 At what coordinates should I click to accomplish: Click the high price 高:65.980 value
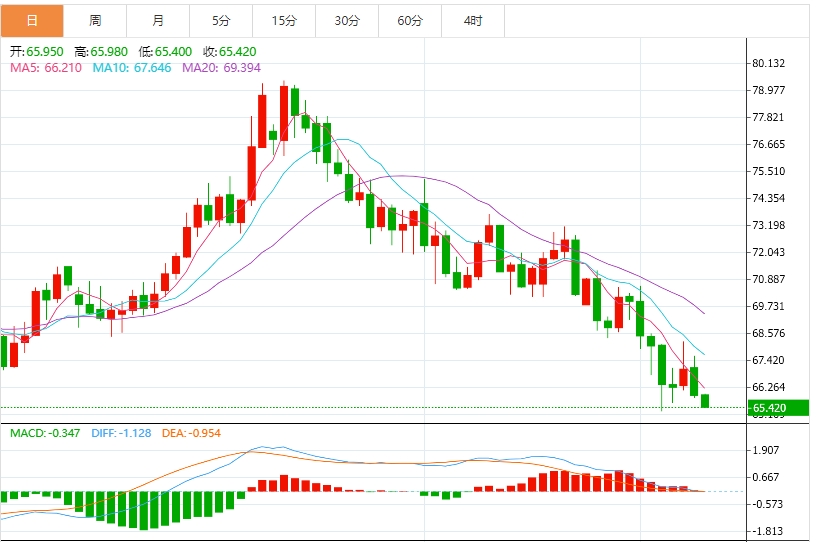[101, 52]
